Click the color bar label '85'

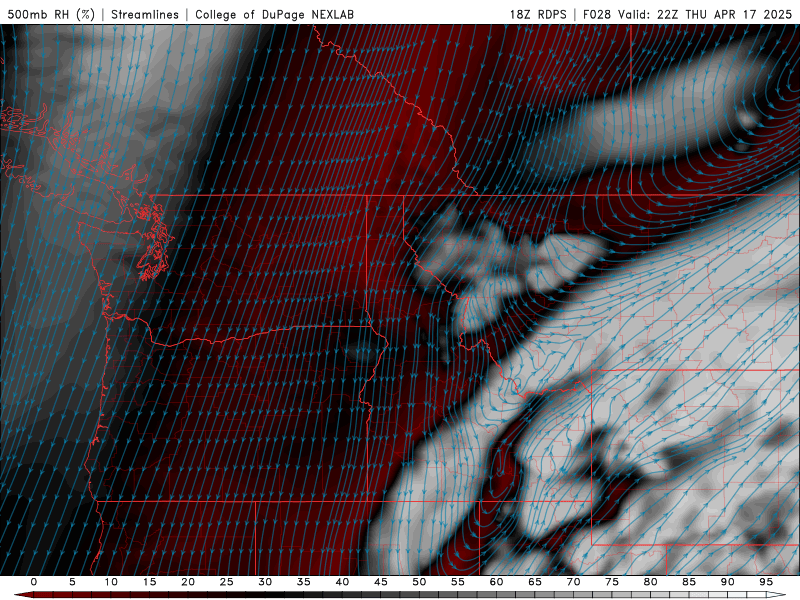click(x=689, y=582)
